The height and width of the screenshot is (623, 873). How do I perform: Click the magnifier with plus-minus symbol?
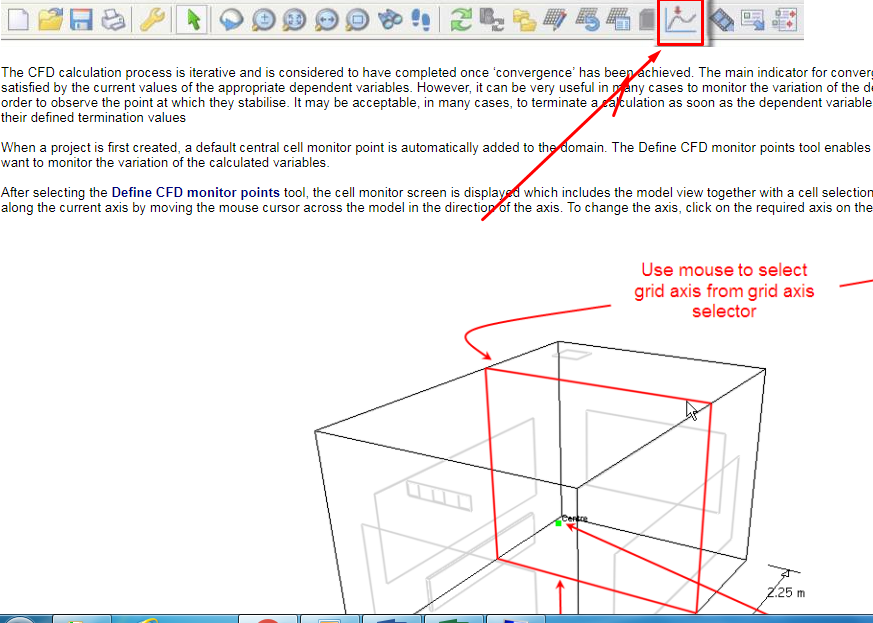(263, 20)
